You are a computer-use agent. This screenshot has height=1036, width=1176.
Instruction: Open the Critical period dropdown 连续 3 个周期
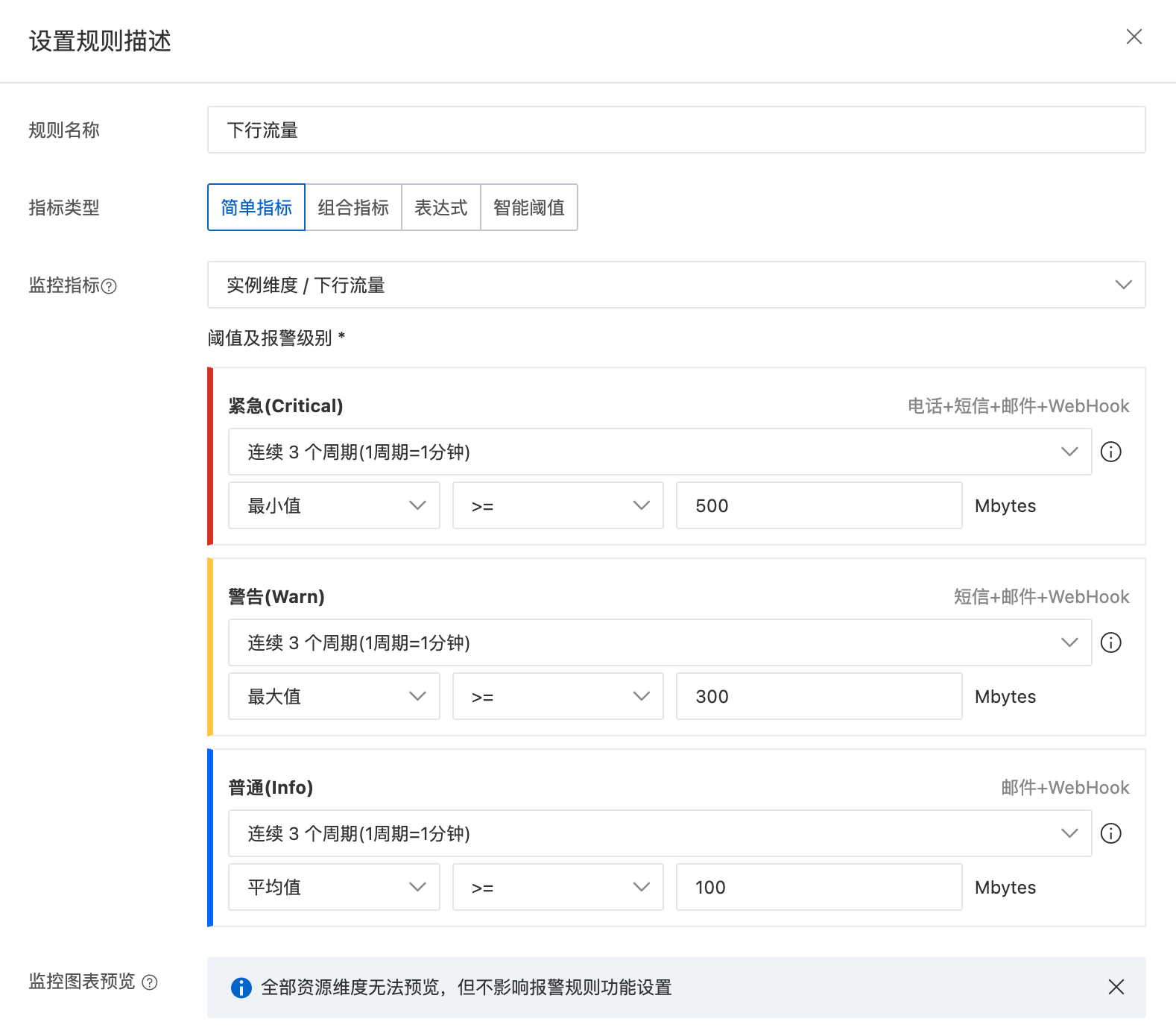[x=660, y=452]
